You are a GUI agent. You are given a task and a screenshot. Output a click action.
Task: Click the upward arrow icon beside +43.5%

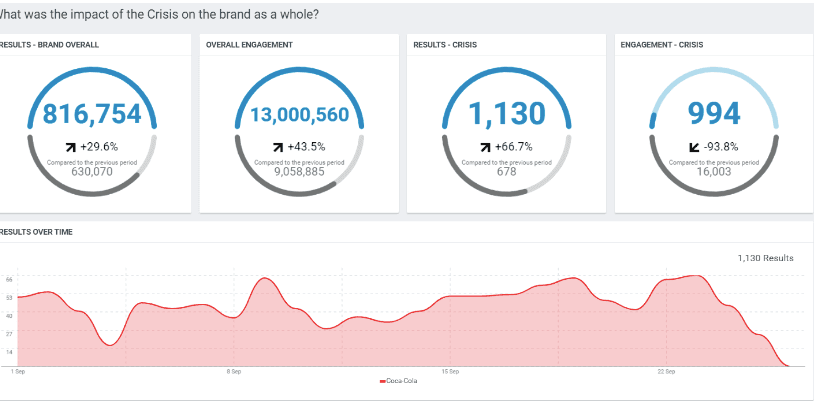point(277,146)
